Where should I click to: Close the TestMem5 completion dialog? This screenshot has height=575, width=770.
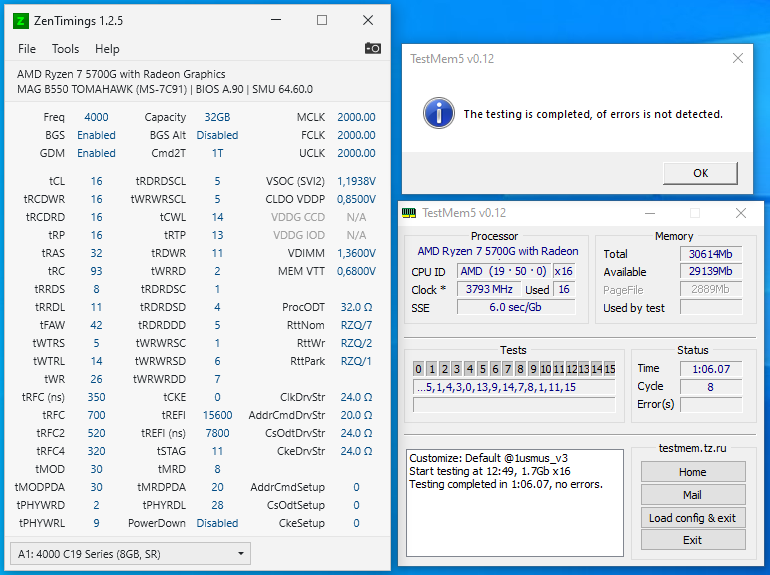(x=738, y=58)
